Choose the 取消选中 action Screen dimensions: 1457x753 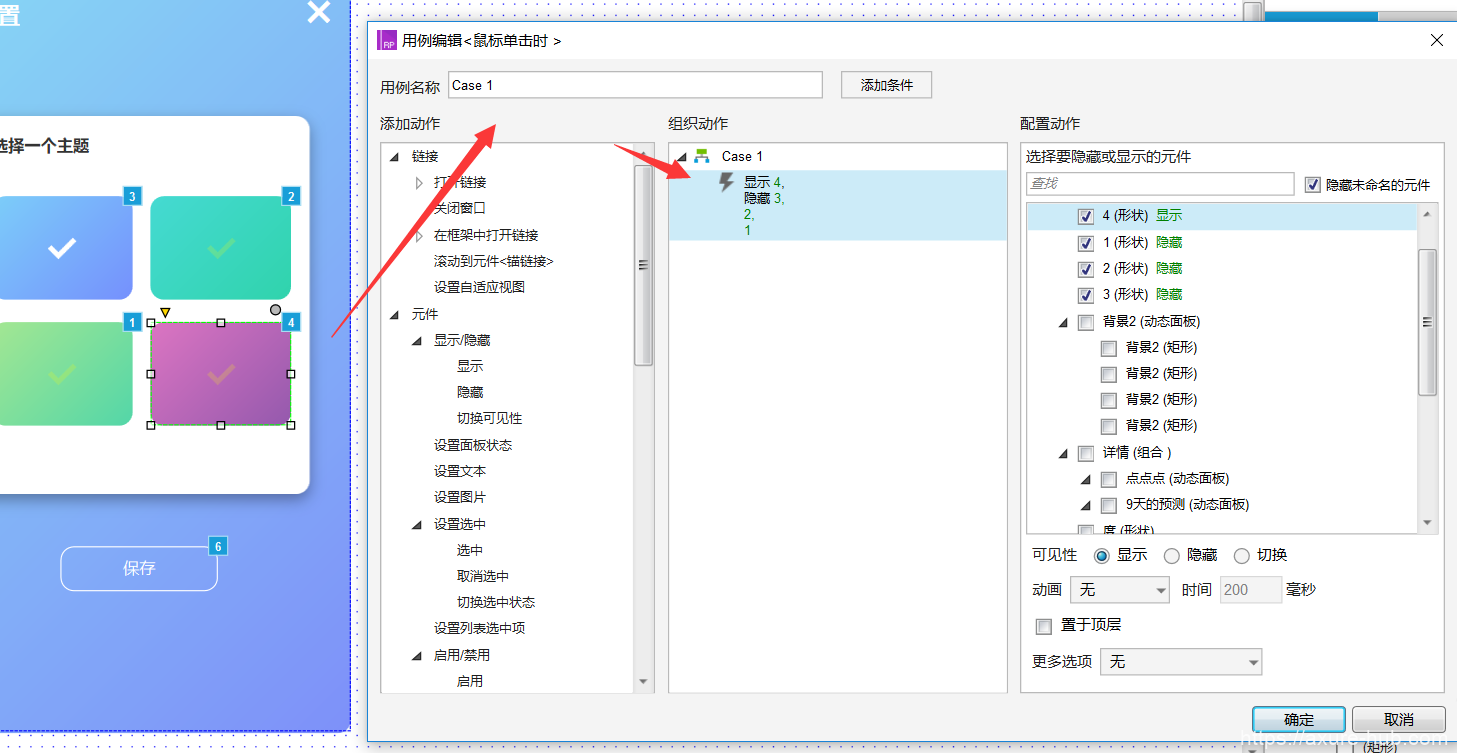coord(483,577)
